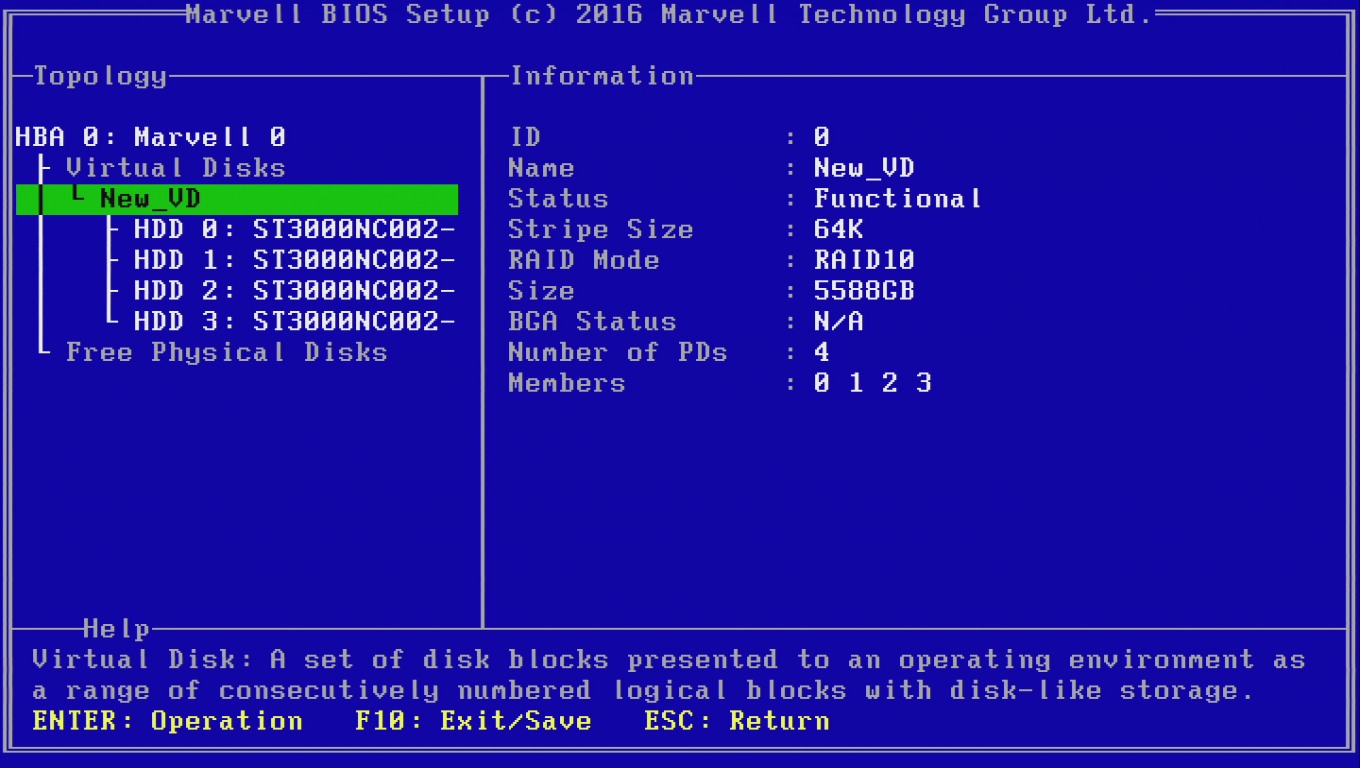Screen dimensions: 1360x768
Task: Click the Members field label
Action: 567,383
